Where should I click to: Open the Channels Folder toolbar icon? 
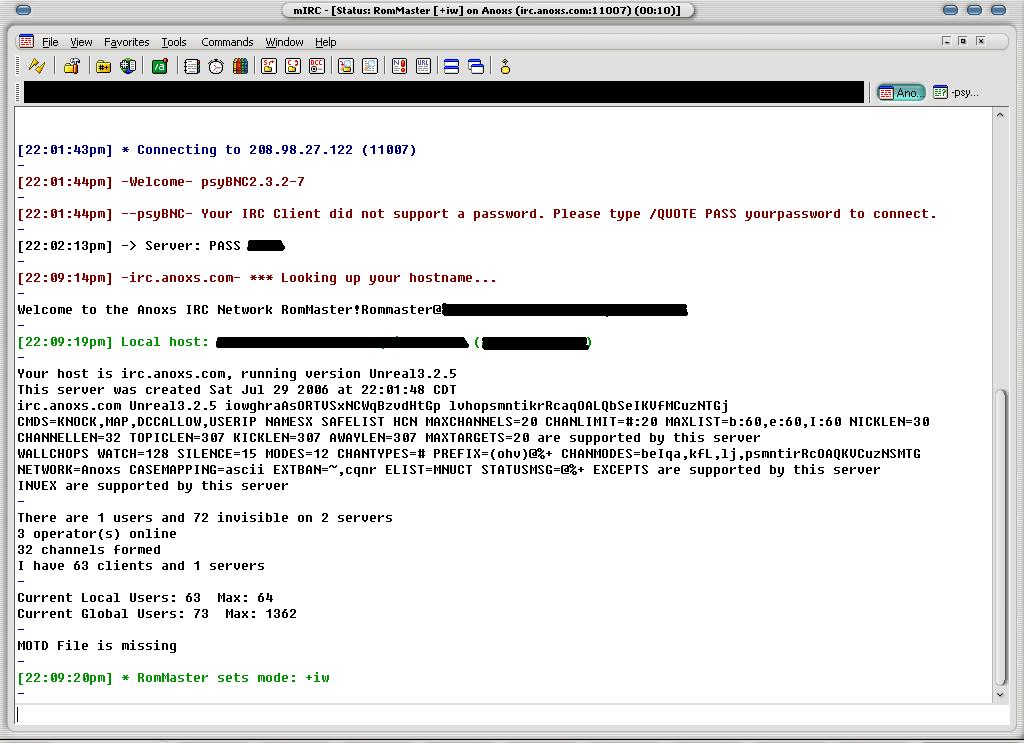pyautogui.click(x=103, y=66)
